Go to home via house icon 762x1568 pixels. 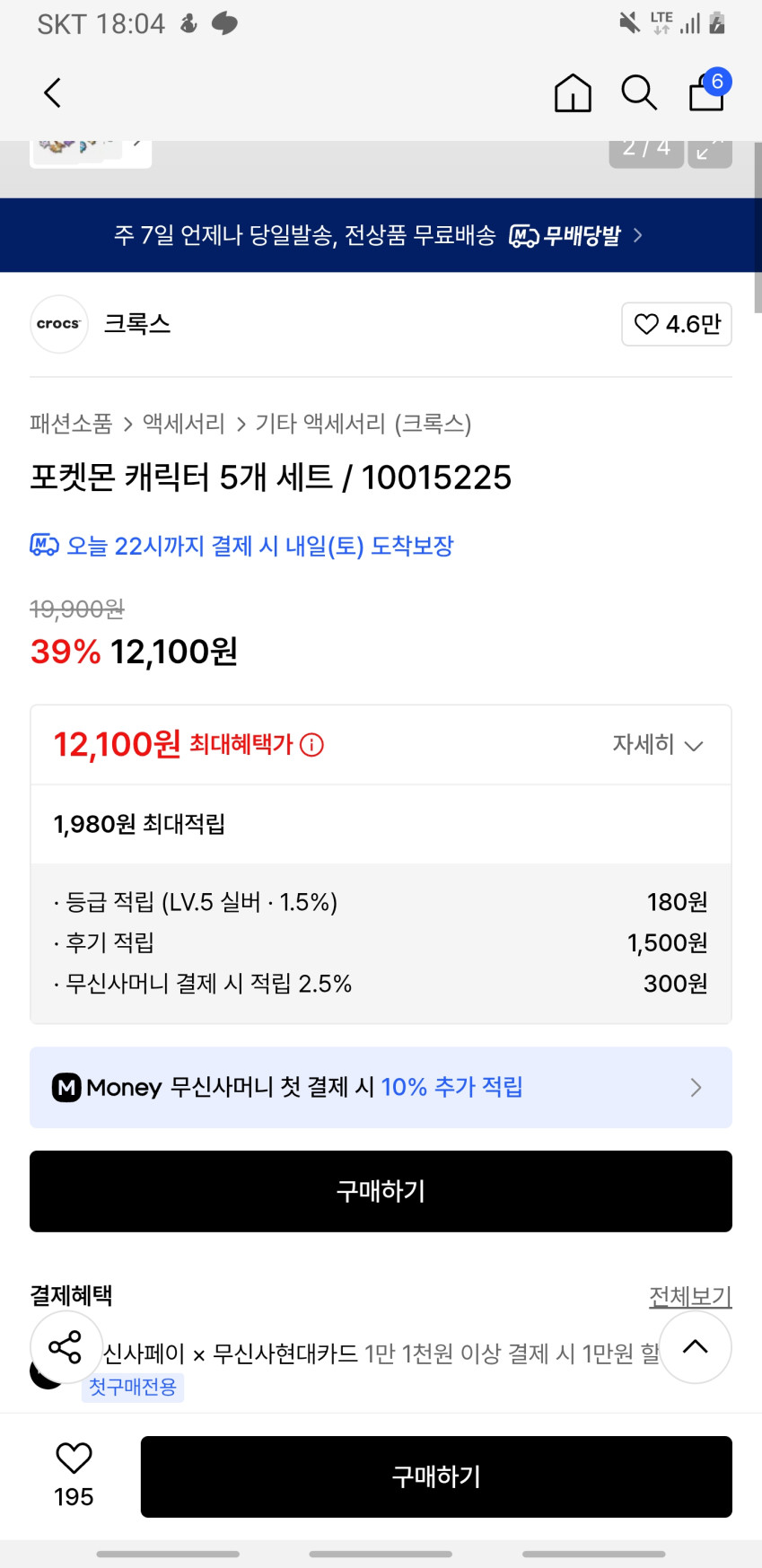tap(573, 92)
